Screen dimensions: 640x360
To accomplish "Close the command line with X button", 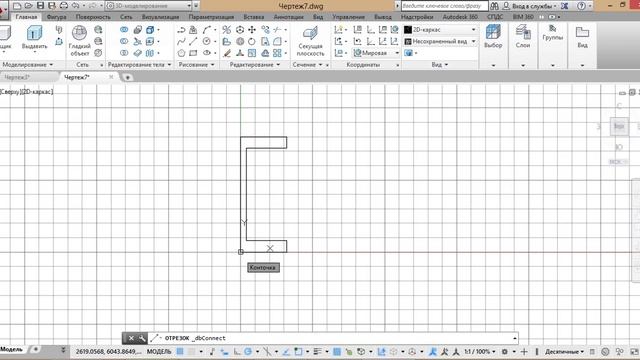I will pyautogui.click(x=131, y=338).
